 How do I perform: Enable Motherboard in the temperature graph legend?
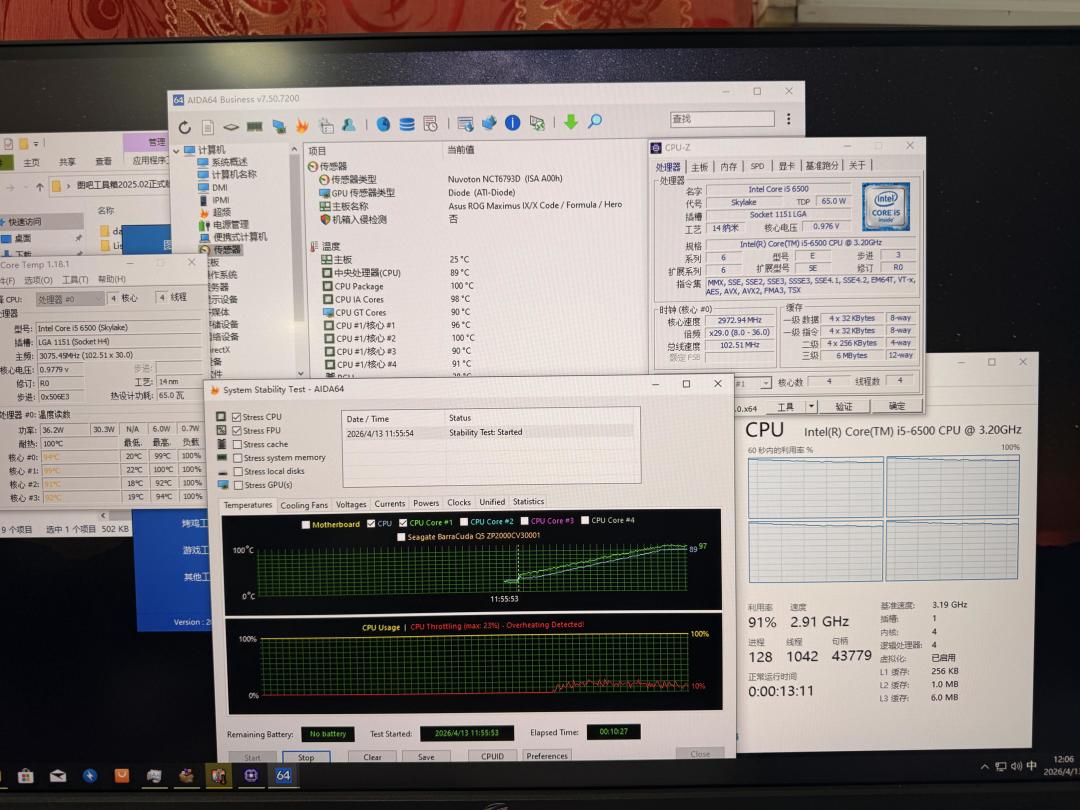[x=306, y=524]
